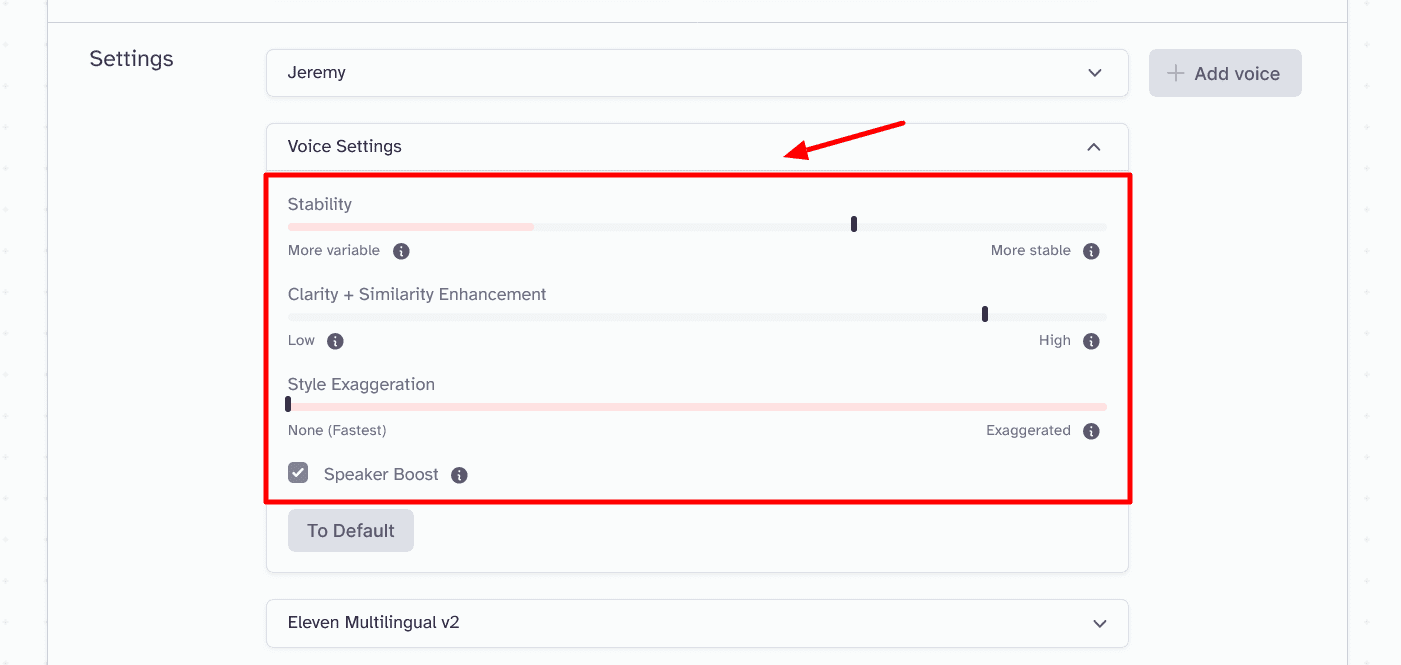Click the Style Exaggeration slider handle

coord(288,404)
